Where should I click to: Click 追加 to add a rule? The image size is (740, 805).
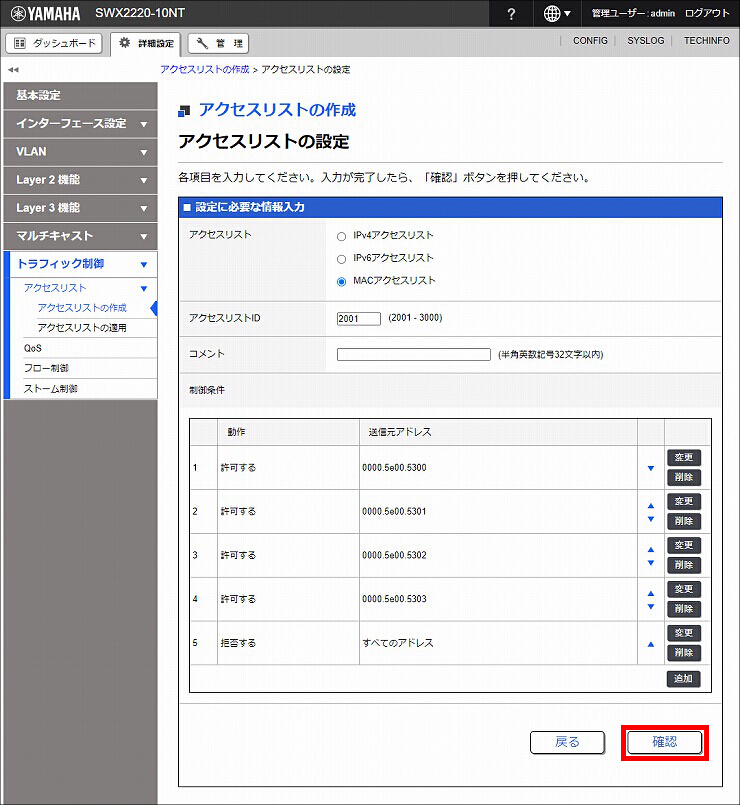click(x=684, y=679)
